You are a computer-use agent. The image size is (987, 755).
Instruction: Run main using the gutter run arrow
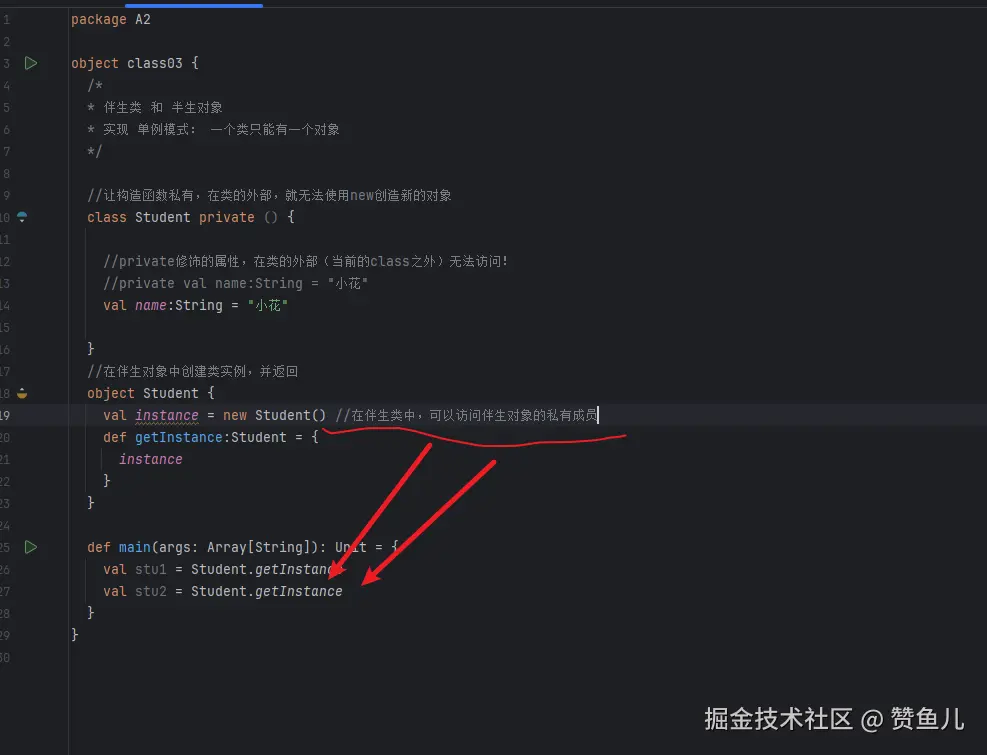[x=30, y=547]
